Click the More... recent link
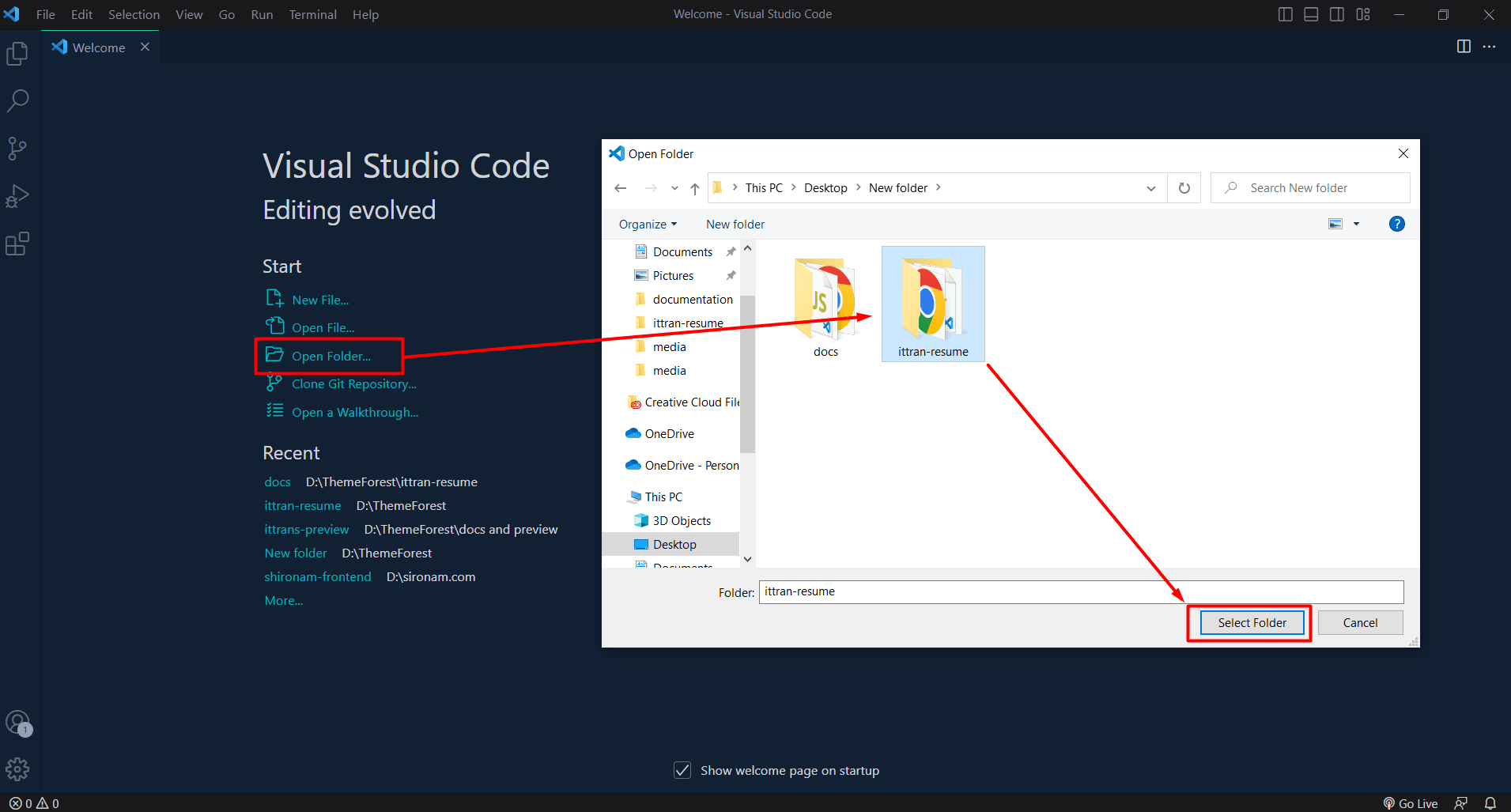The width and height of the screenshot is (1511, 812). pyautogui.click(x=284, y=600)
